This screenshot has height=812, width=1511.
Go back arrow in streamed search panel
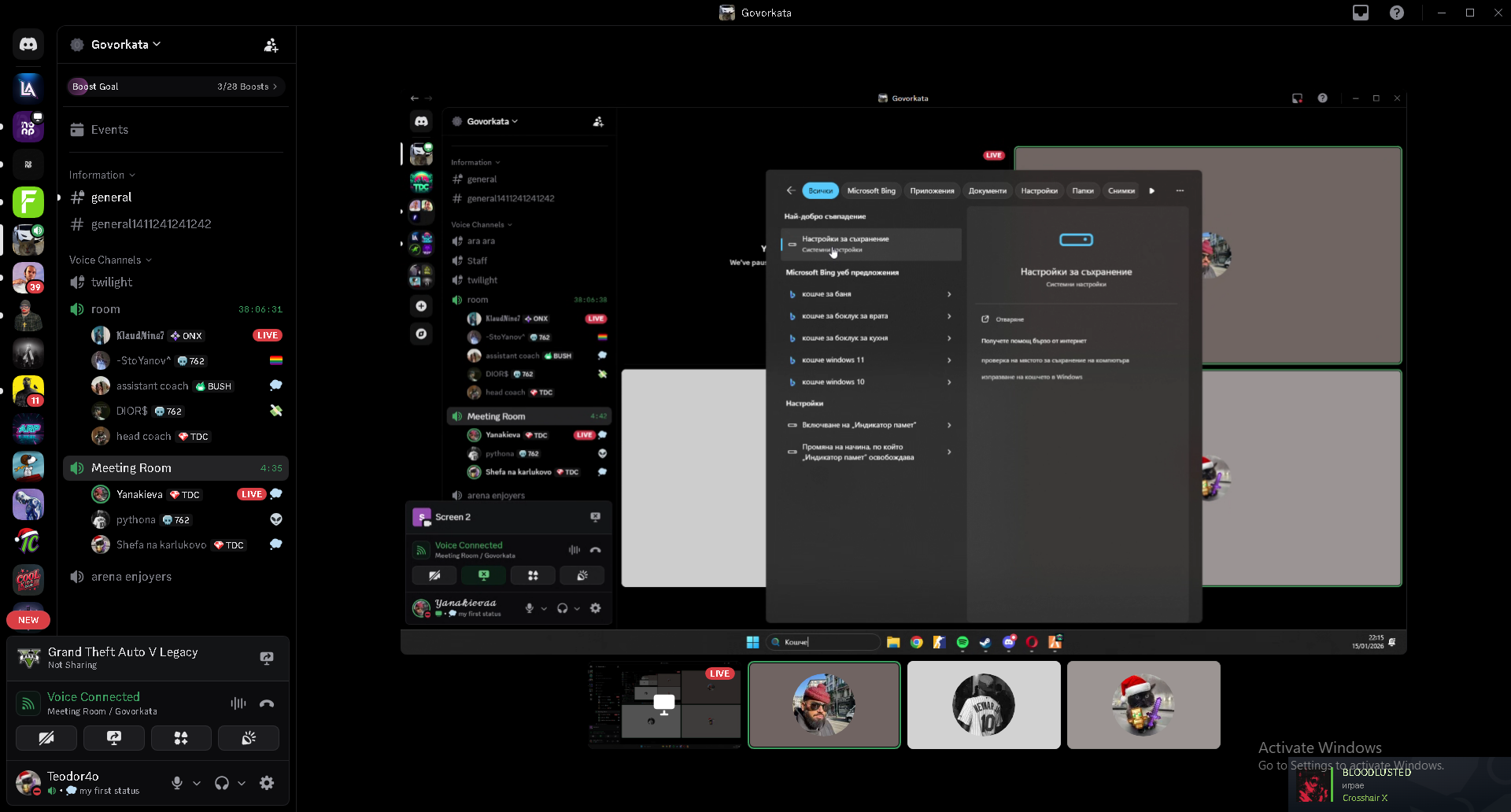coord(790,190)
